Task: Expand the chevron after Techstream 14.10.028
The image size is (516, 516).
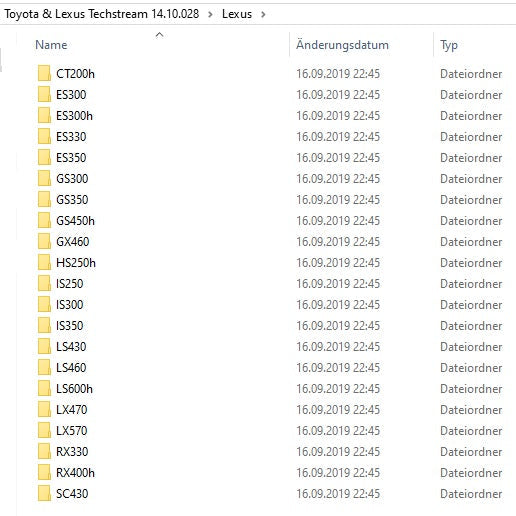Action: (x=210, y=14)
